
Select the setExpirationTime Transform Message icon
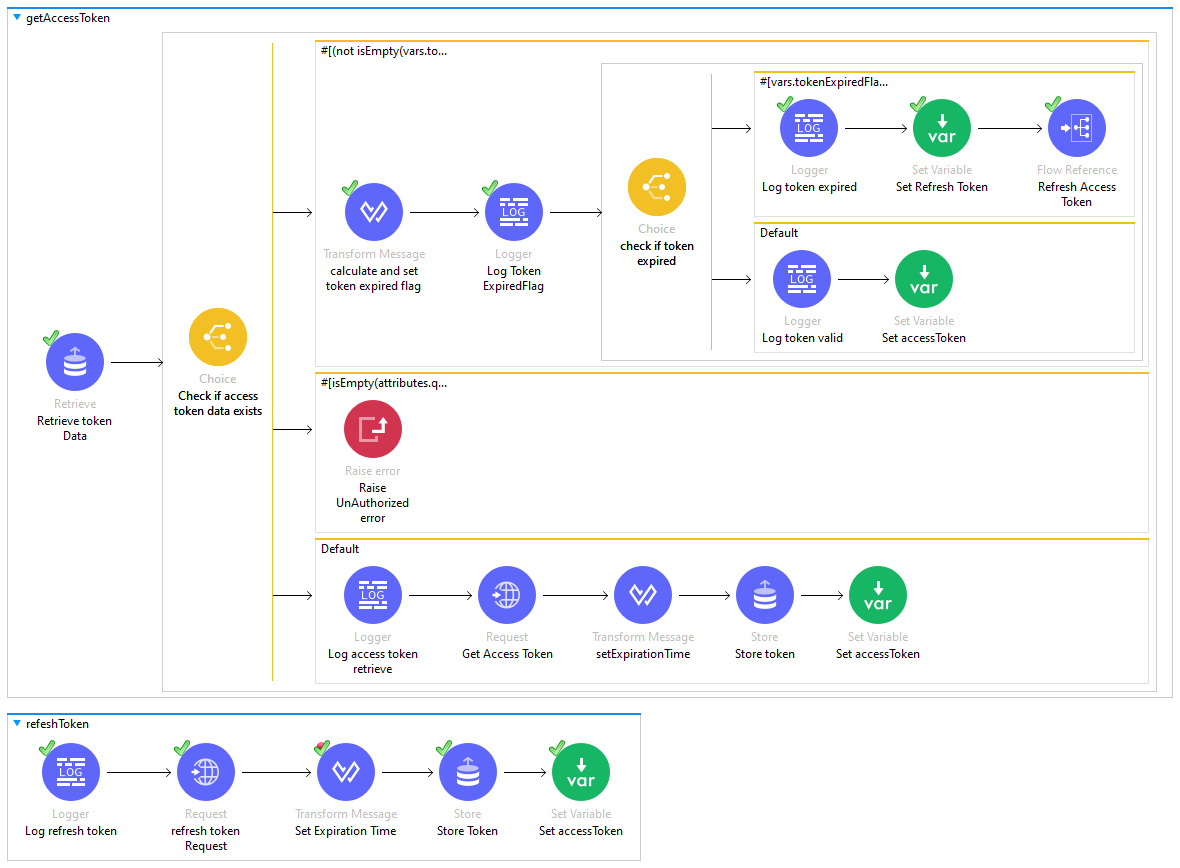pos(643,595)
